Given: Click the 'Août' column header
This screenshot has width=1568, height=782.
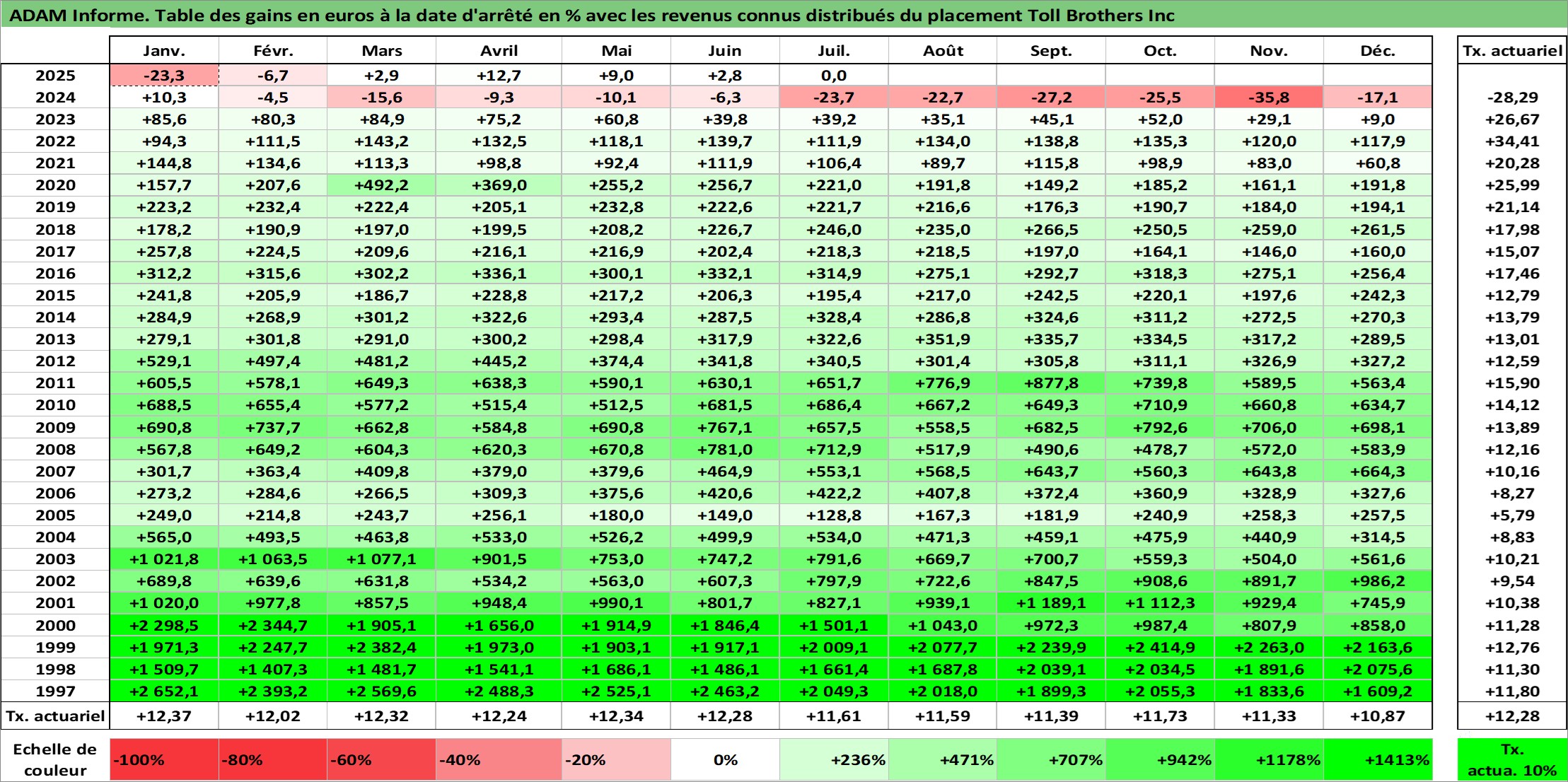Looking at the screenshot, I should tap(943, 50).
